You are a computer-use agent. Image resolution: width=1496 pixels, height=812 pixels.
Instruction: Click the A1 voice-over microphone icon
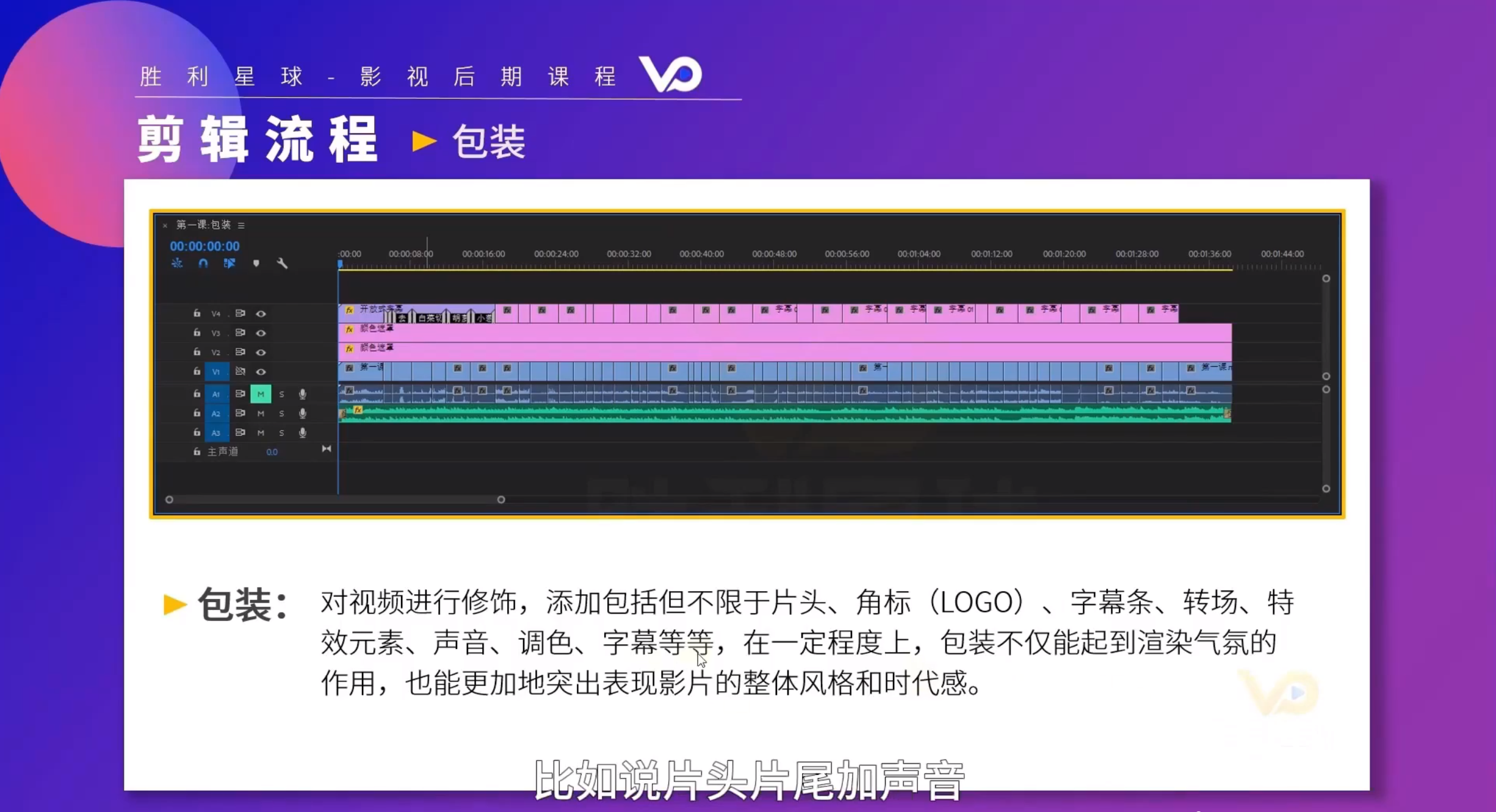303,394
